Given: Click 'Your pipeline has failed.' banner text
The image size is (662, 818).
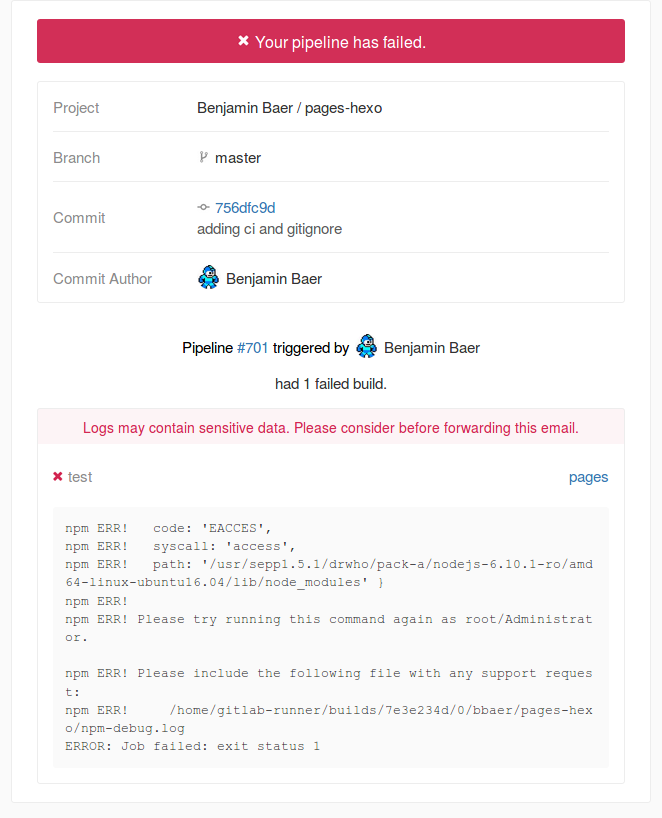Looking at the screenshot, I should (340, 42).
